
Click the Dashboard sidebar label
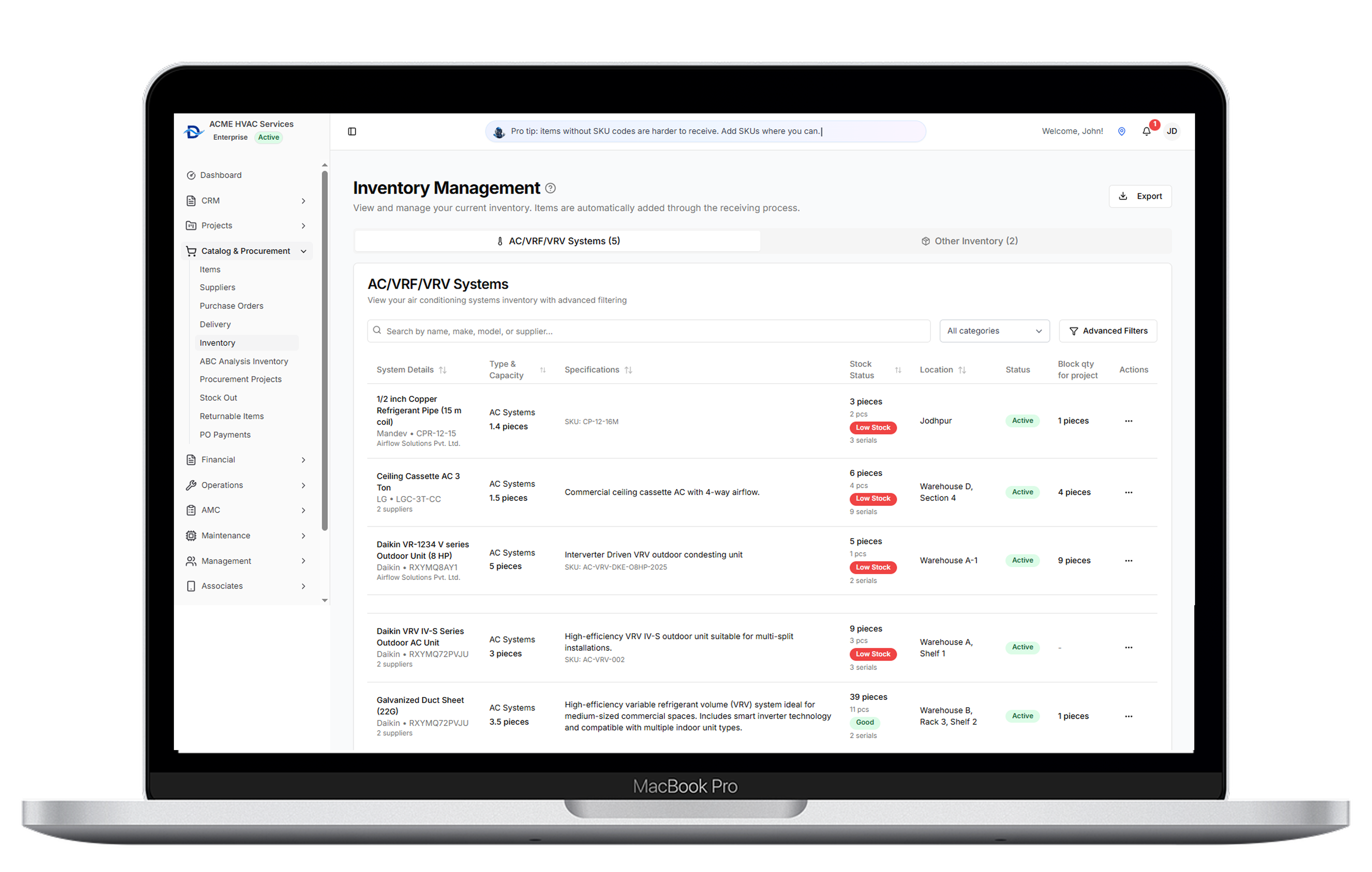[x=221, y=176]
